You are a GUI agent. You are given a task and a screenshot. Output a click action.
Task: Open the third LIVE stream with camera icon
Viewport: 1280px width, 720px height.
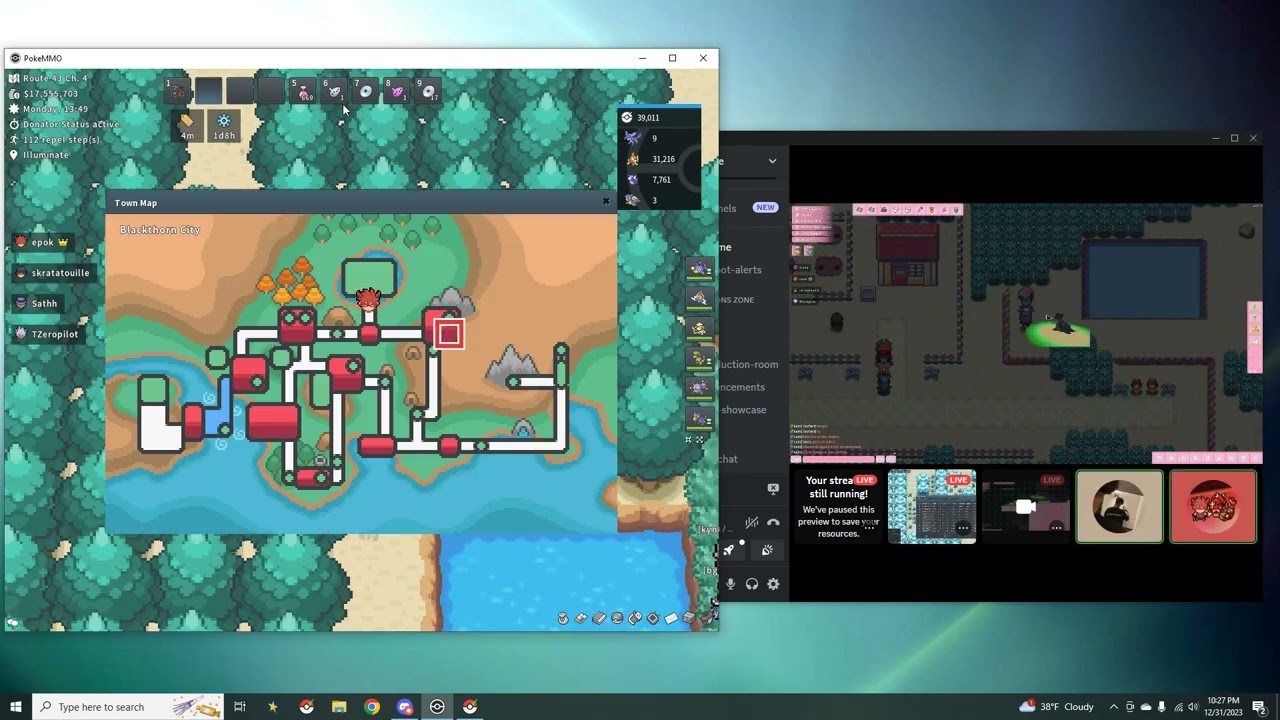pyautogui.click(x=1025, y=507)
